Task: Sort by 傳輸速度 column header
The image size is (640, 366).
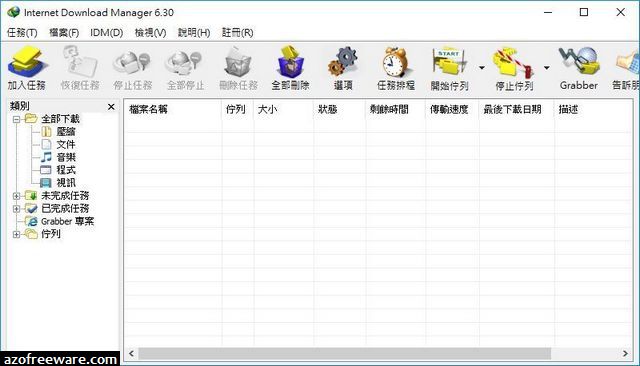Action: tap(452, 109)
